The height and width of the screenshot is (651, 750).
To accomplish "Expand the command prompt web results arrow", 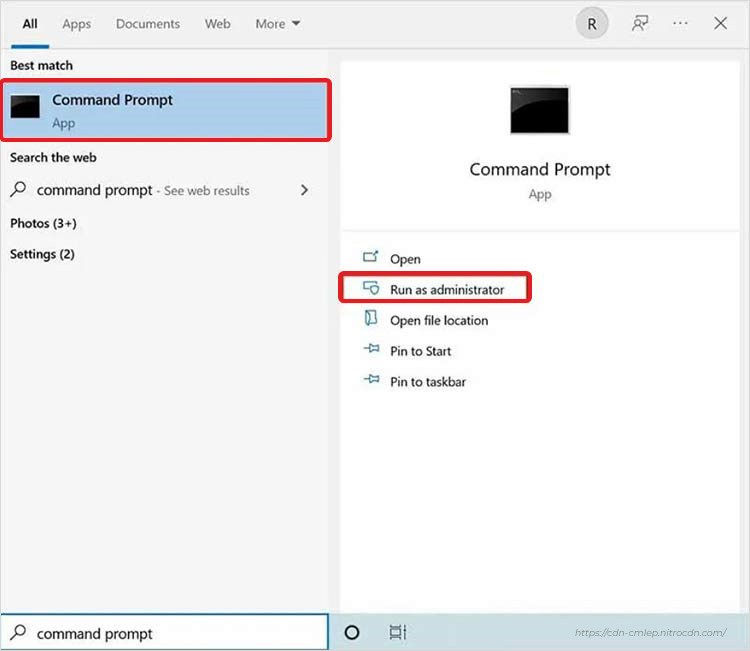I will (304, 190).
